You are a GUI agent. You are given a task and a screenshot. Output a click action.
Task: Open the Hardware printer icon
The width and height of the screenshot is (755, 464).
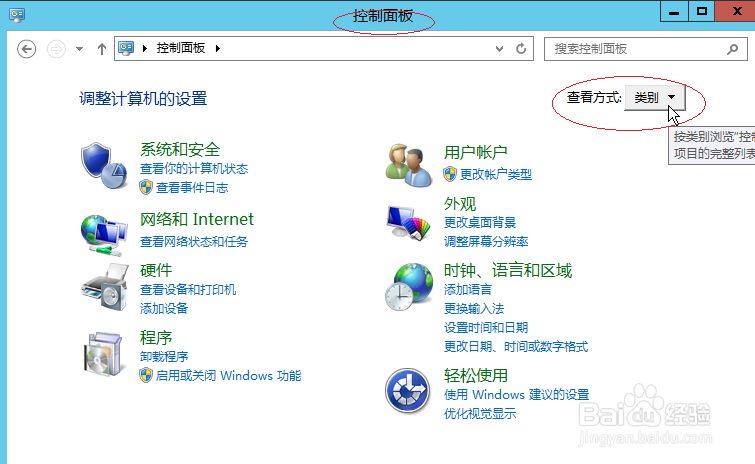(x=104, y=287)
